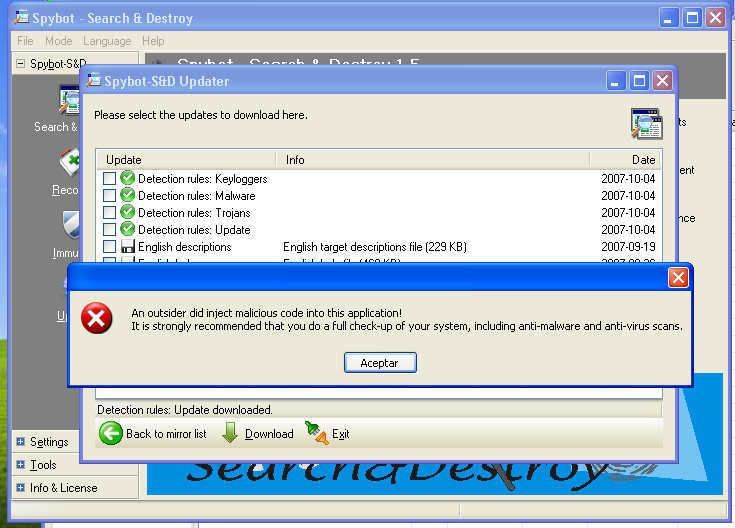The height and width of the screenshot is (528, 735).
Task: Click the green Download arrow icon
Action: coord(230,433)
